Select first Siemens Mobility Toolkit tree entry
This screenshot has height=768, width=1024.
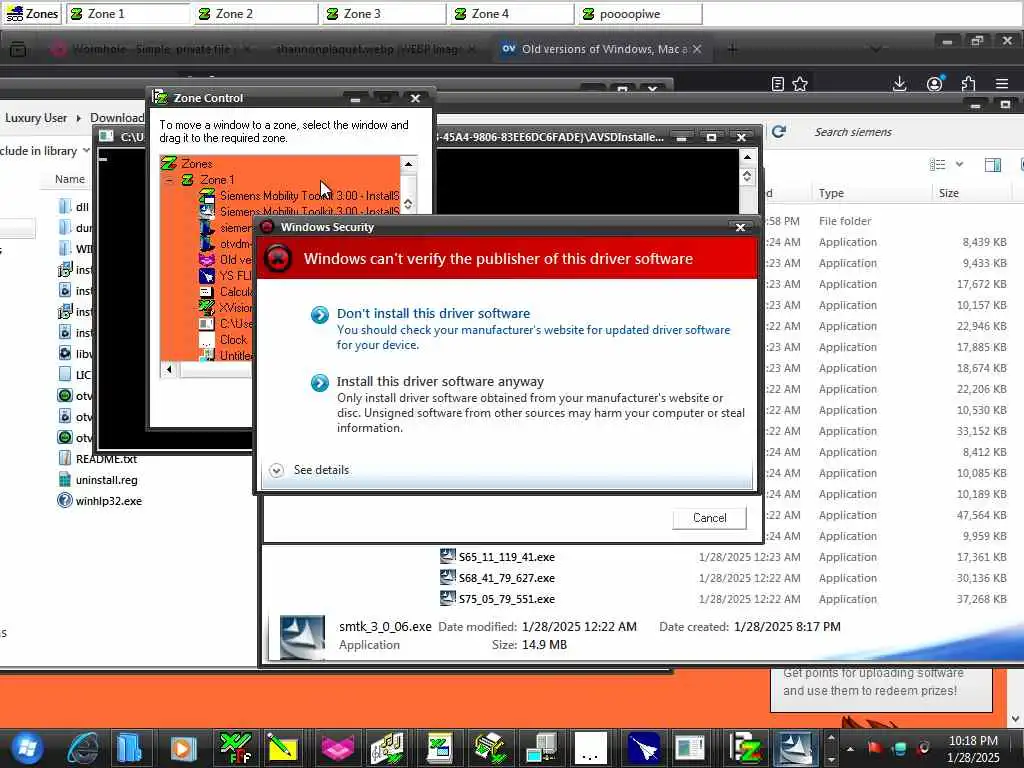click(x=309, y=195)
